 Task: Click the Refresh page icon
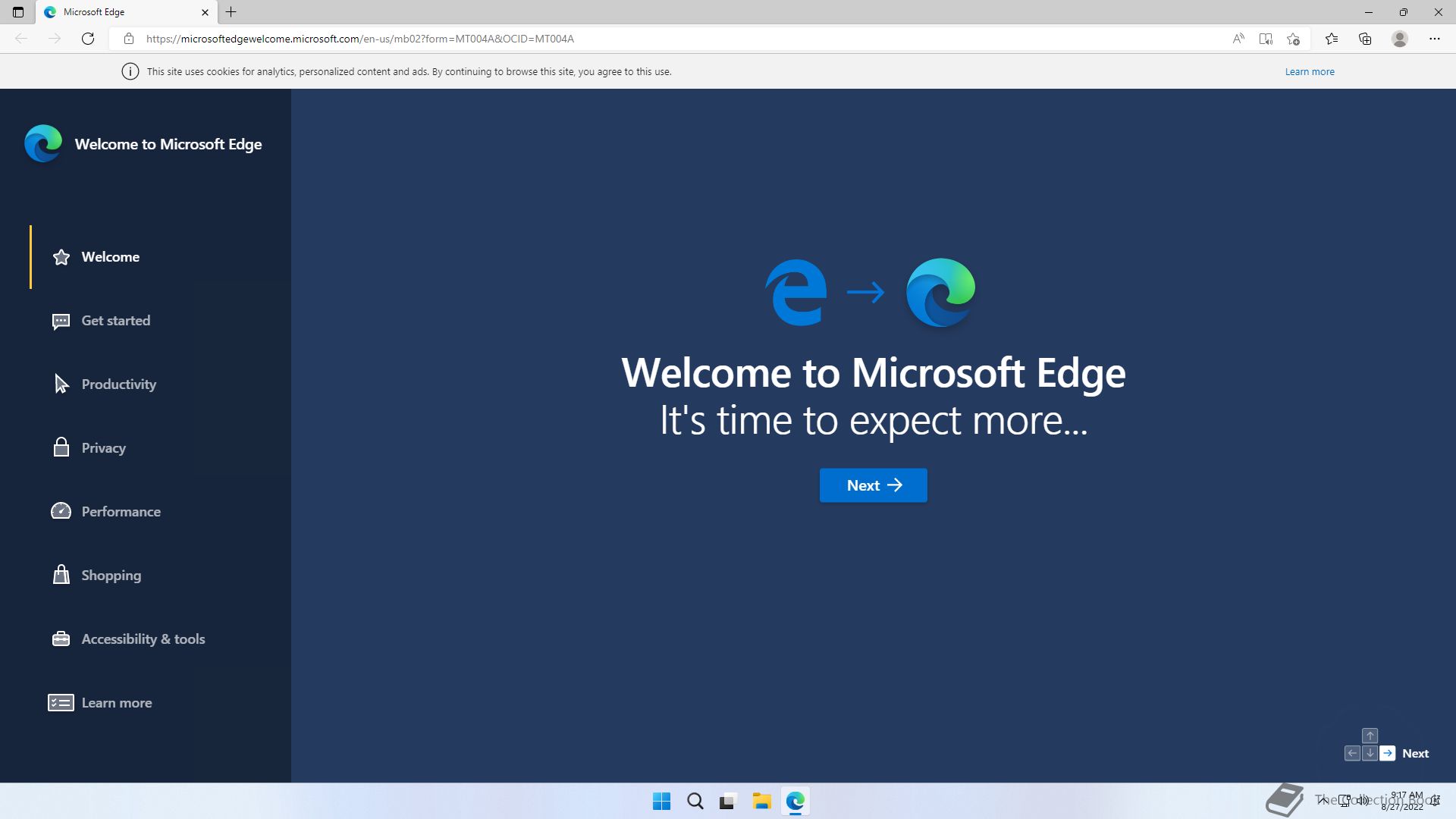(x=88, y=39)
